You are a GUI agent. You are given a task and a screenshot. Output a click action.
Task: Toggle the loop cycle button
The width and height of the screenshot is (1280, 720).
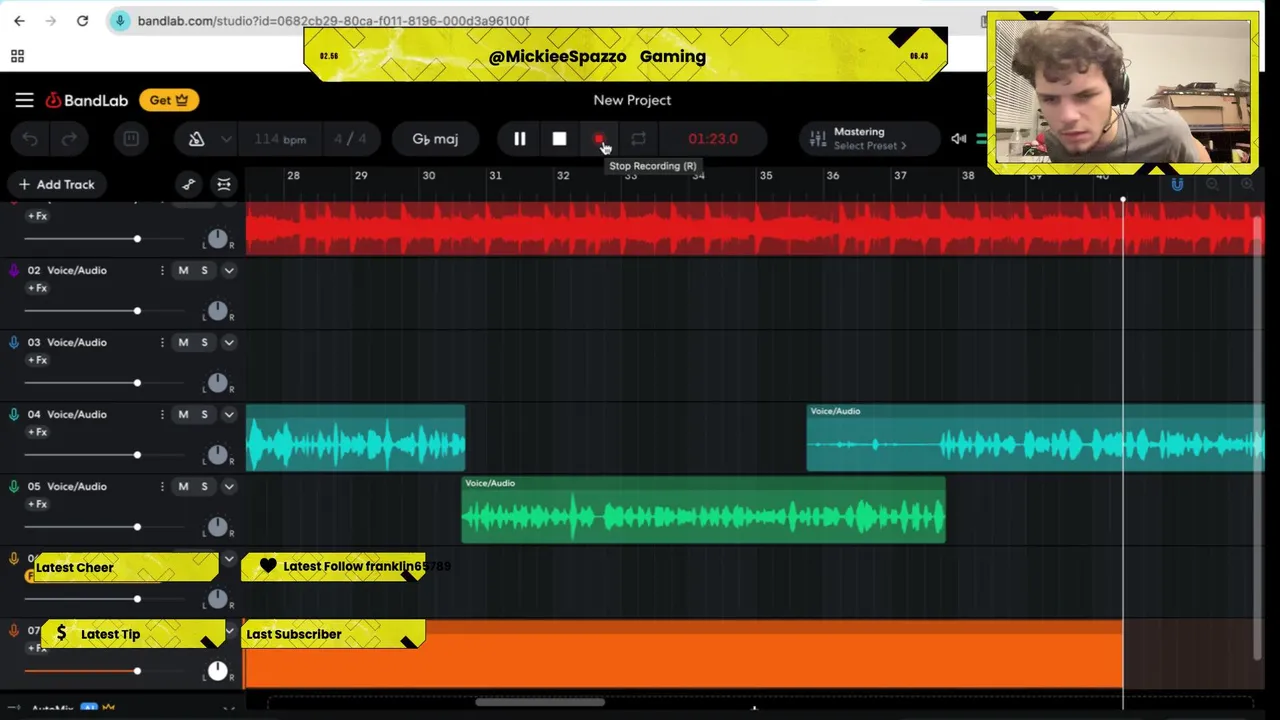638,139
